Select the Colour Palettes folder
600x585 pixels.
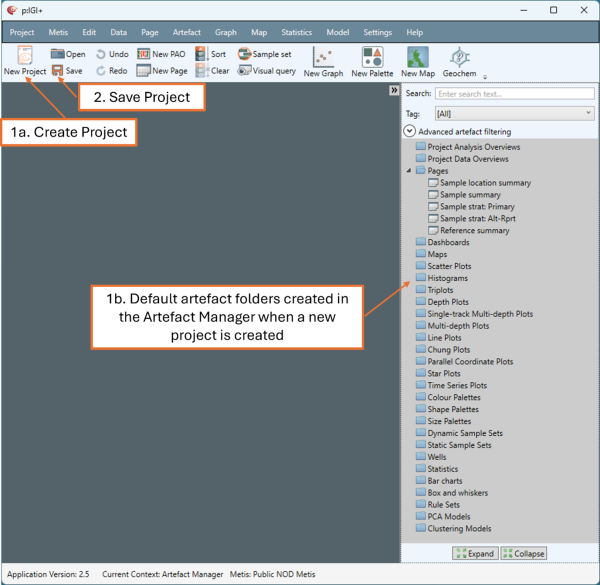[453, 398]
